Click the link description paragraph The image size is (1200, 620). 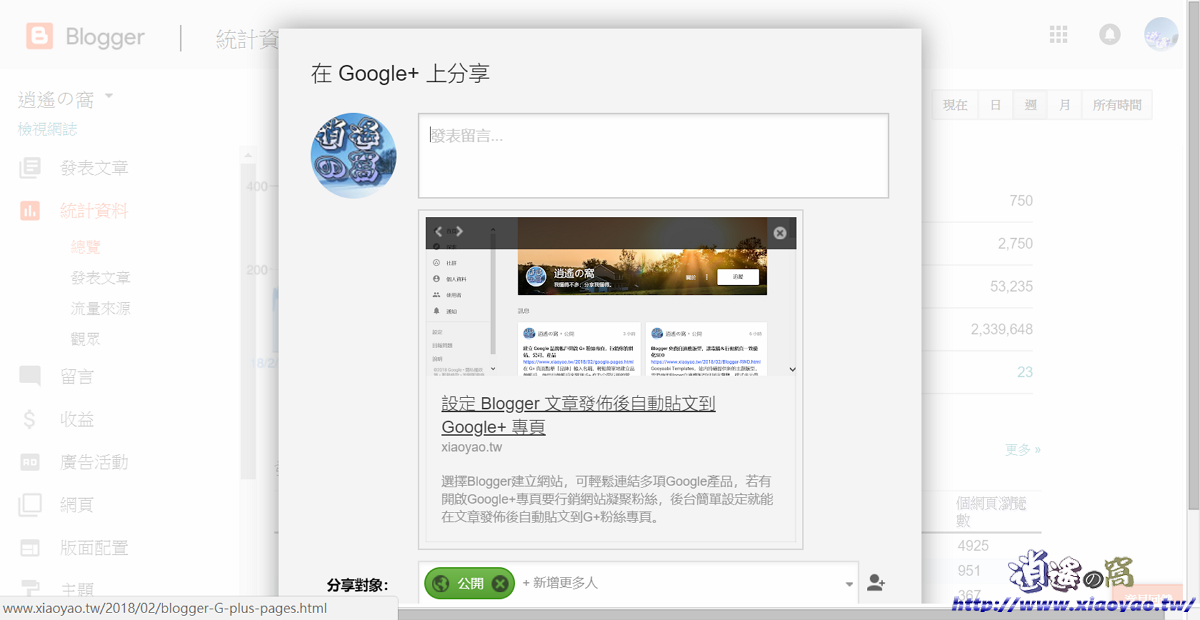point(606,499)
